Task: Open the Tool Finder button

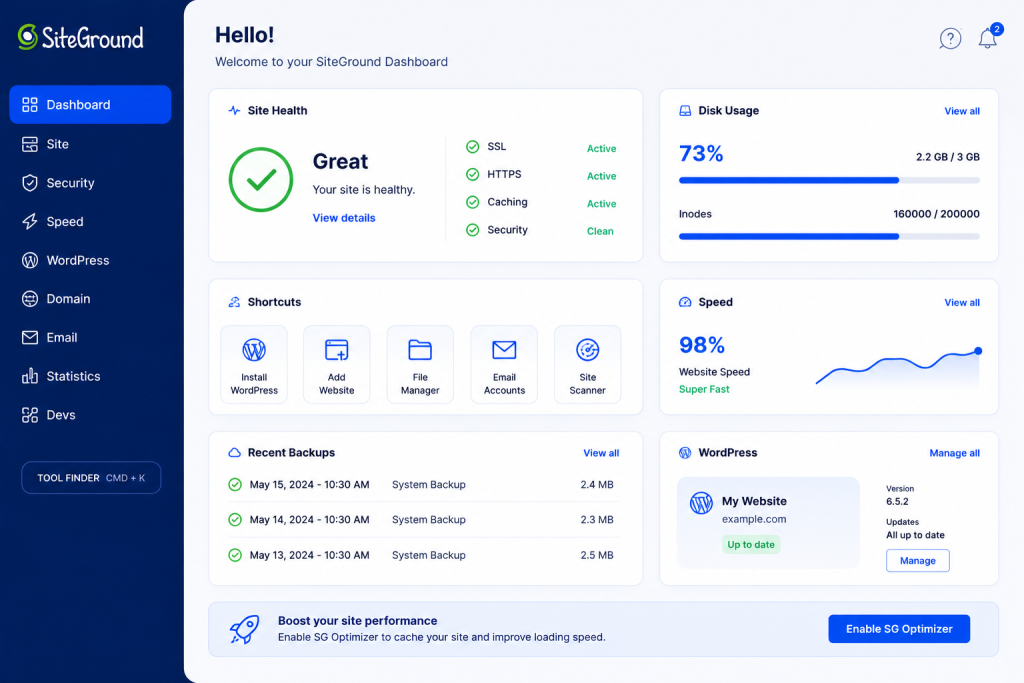Action: click(91, 478)
